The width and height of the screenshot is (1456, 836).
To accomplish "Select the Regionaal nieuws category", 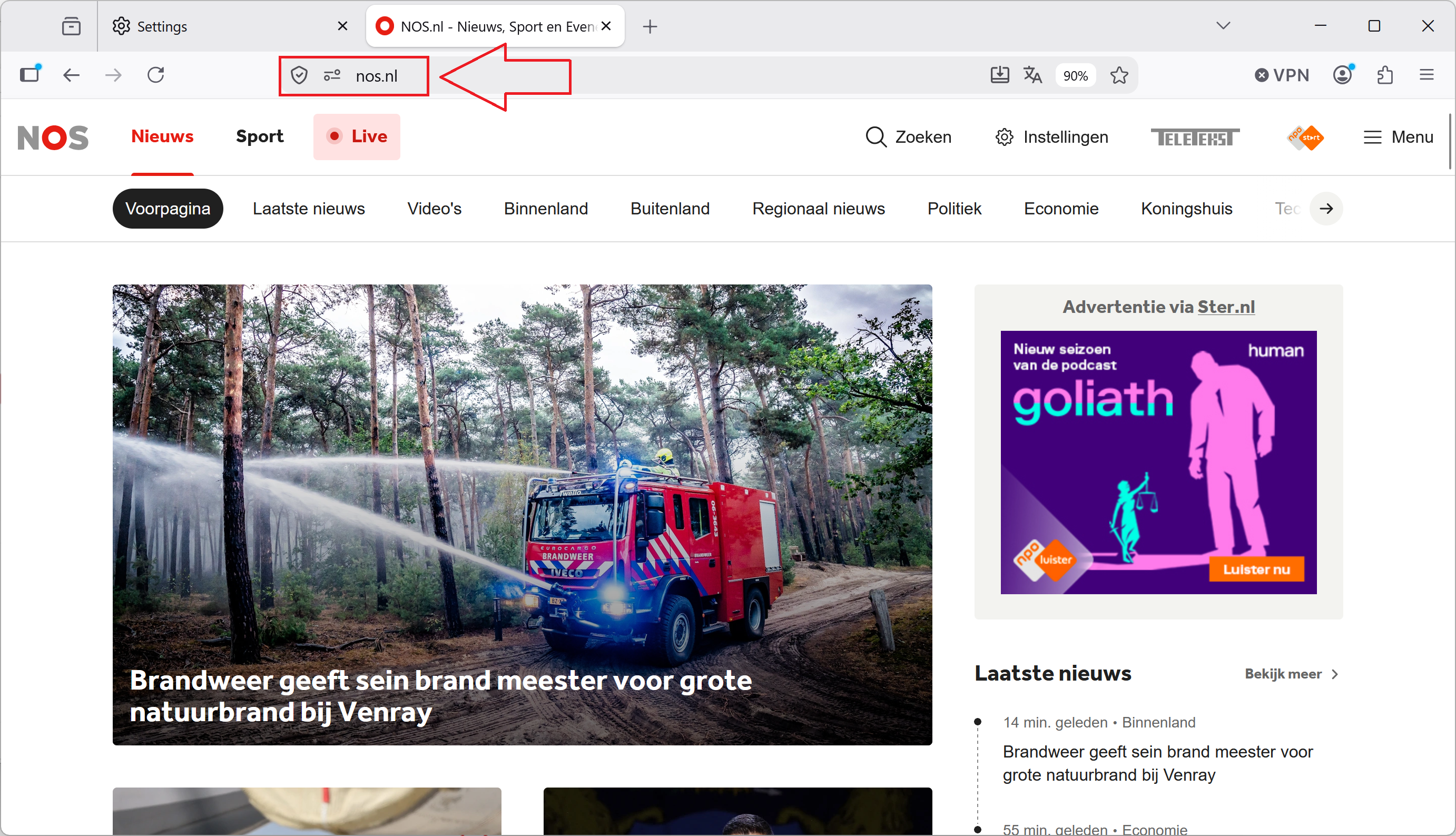I will [819, 209].
